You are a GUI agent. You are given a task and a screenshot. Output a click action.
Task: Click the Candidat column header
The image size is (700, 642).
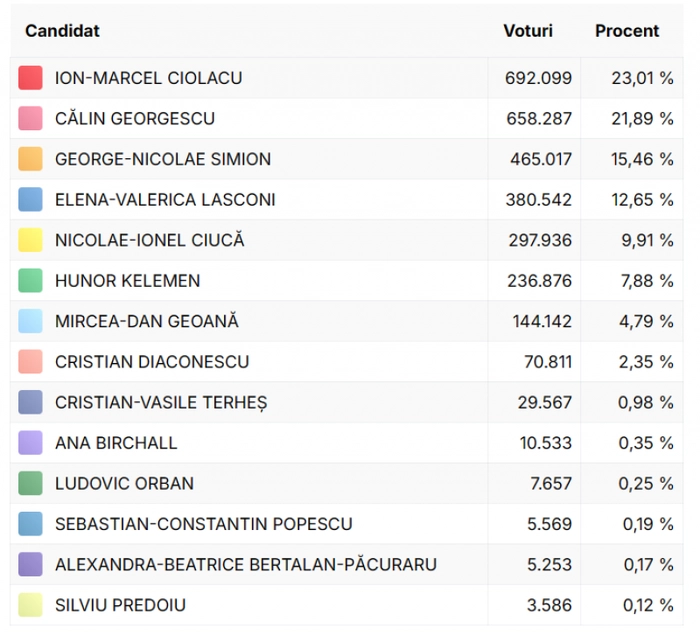[x=62, y=31]
